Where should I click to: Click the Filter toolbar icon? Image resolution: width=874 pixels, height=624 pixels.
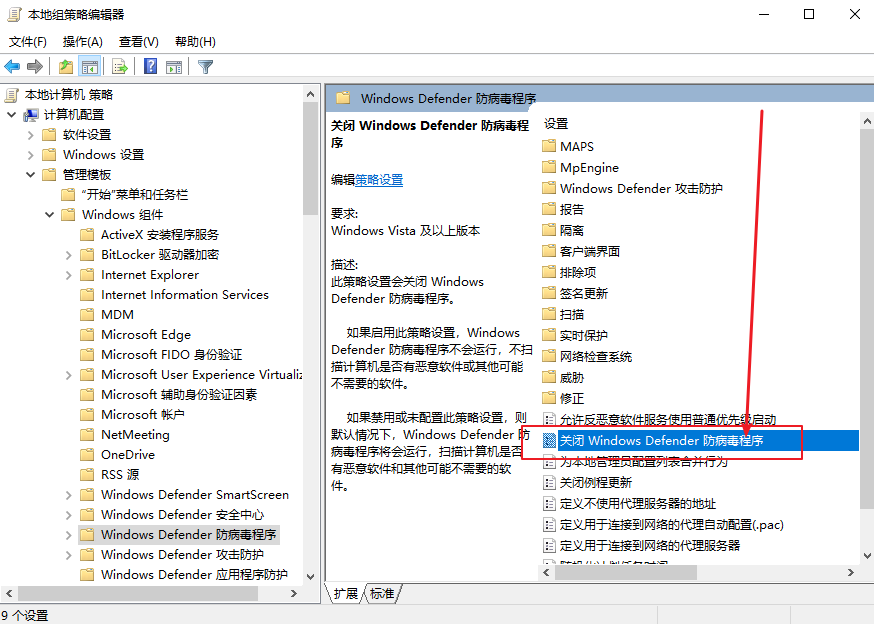pyautogui.click(x=204, y=67)
